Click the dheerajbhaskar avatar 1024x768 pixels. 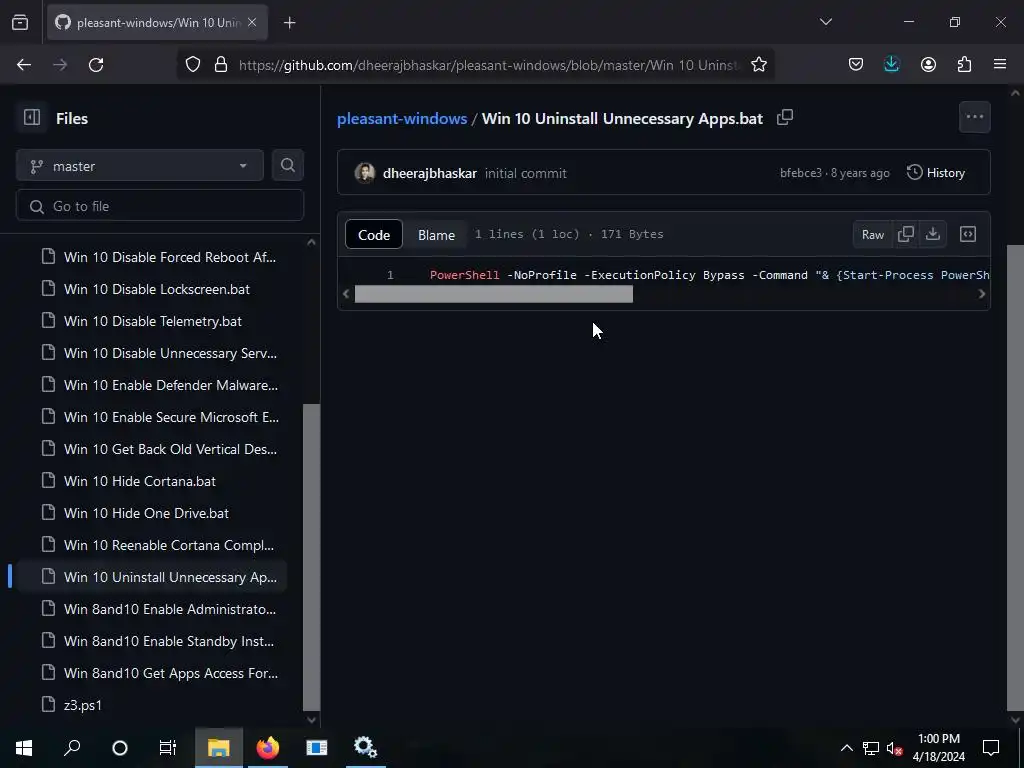pos(365,173)
